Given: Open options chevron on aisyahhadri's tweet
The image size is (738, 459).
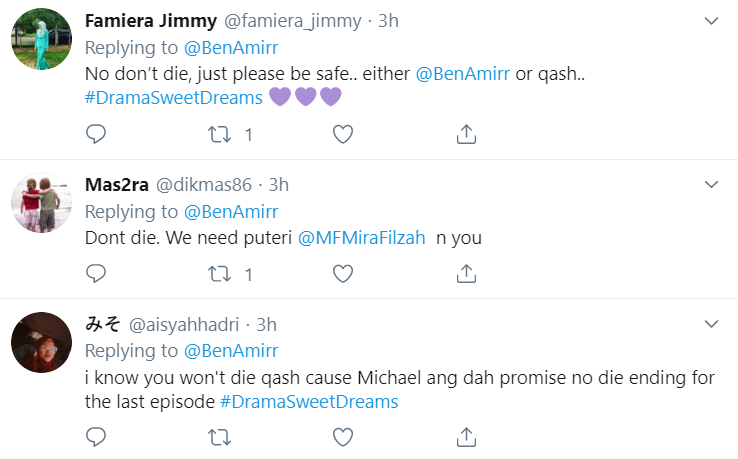Looking at the screenshot, I should 711,324.
